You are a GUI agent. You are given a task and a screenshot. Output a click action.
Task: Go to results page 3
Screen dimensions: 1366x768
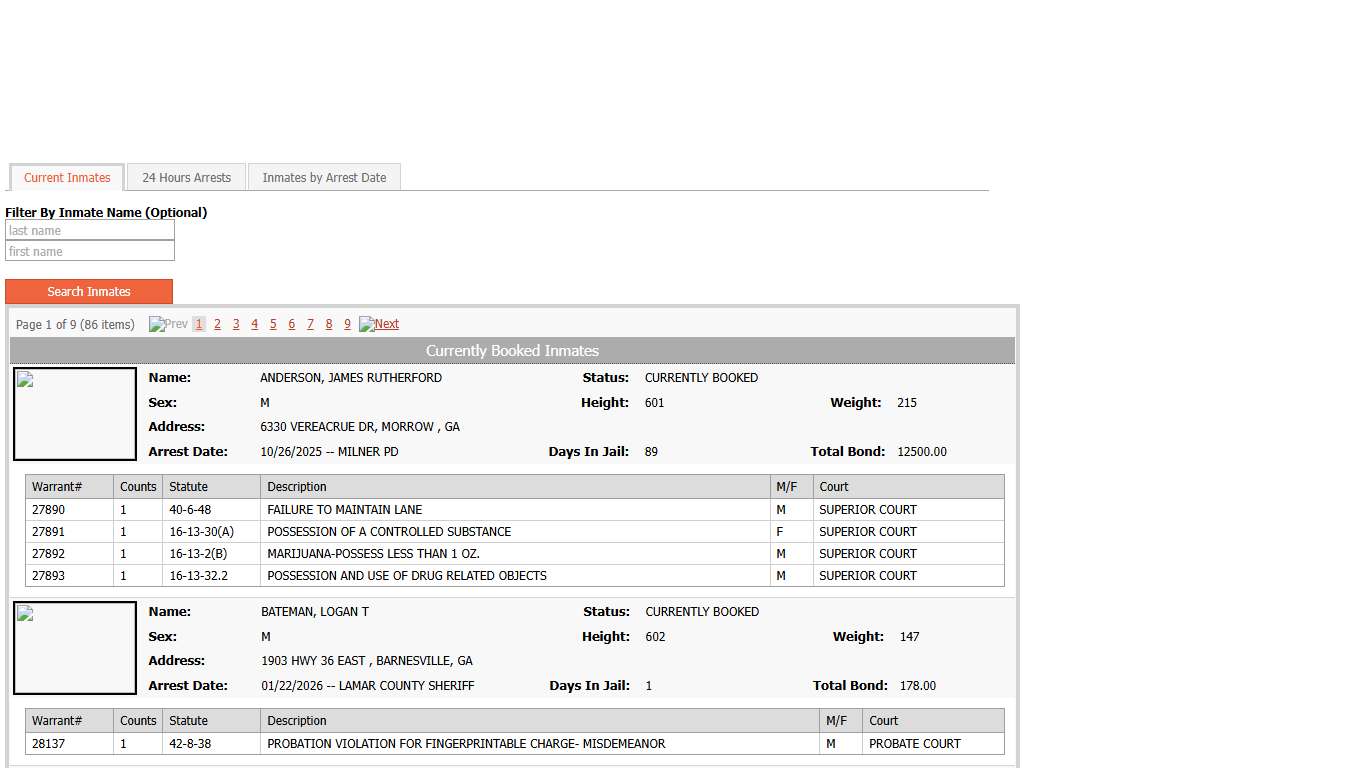click(x=236, y=324)
